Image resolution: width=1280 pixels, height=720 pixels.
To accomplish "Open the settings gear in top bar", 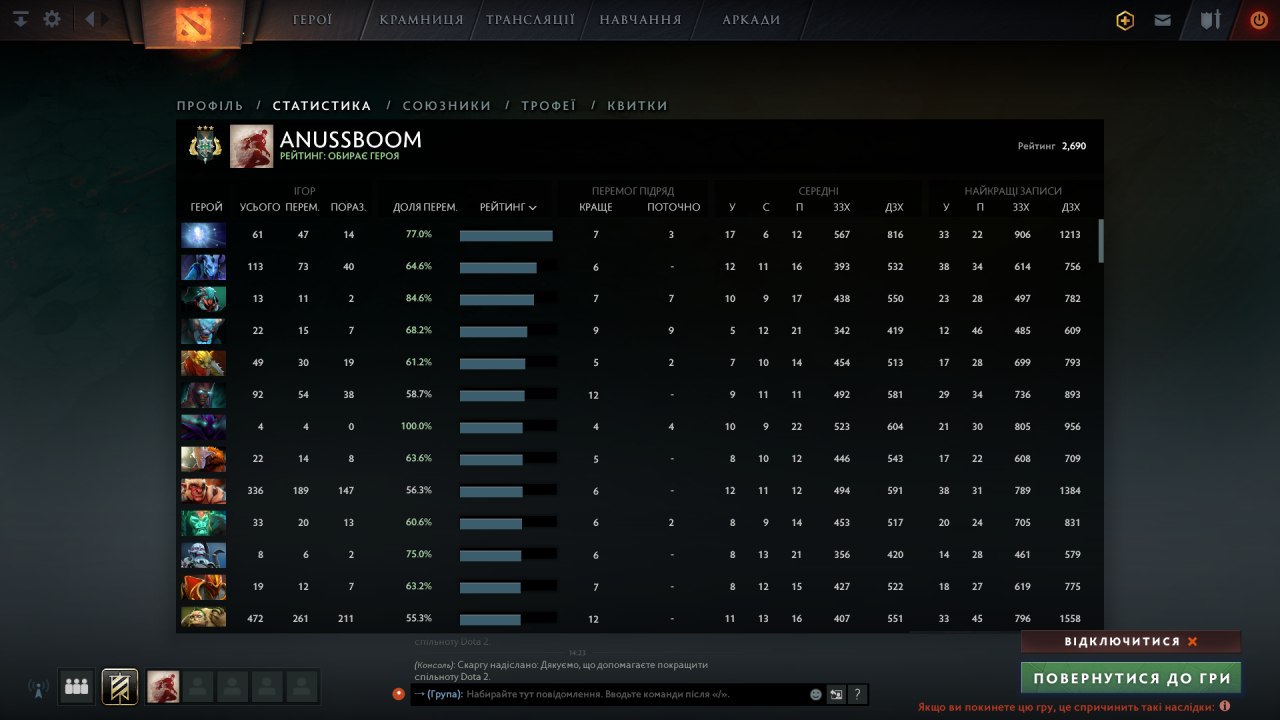I will click(x=52, y=19).
